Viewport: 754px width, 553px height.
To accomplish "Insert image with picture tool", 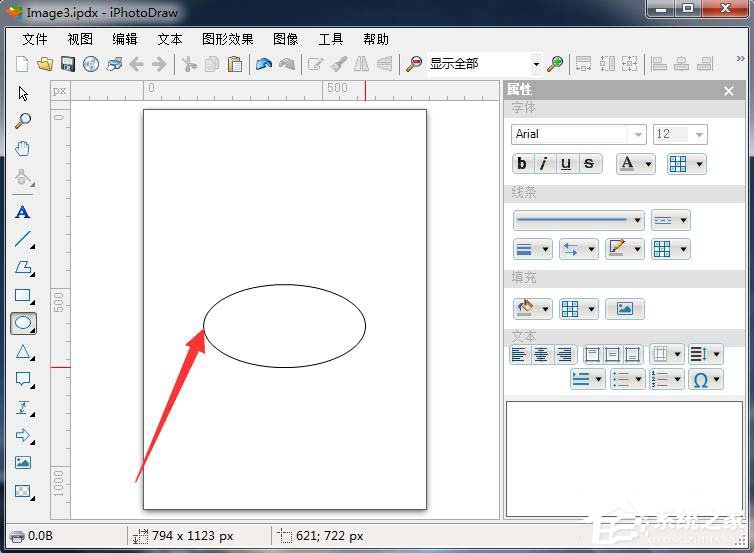I will 23,463.
